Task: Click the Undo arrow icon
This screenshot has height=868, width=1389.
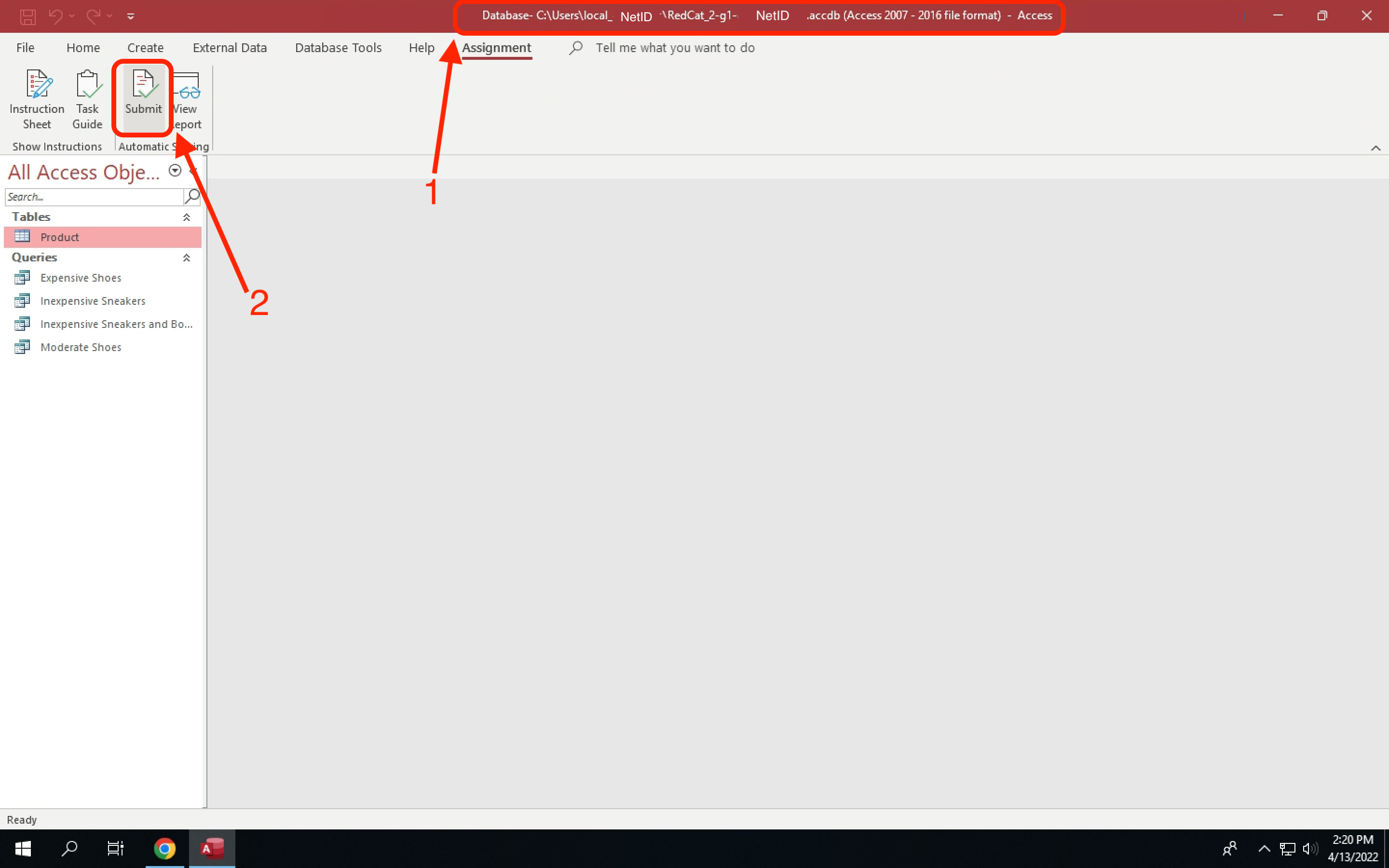Action: 55,16
